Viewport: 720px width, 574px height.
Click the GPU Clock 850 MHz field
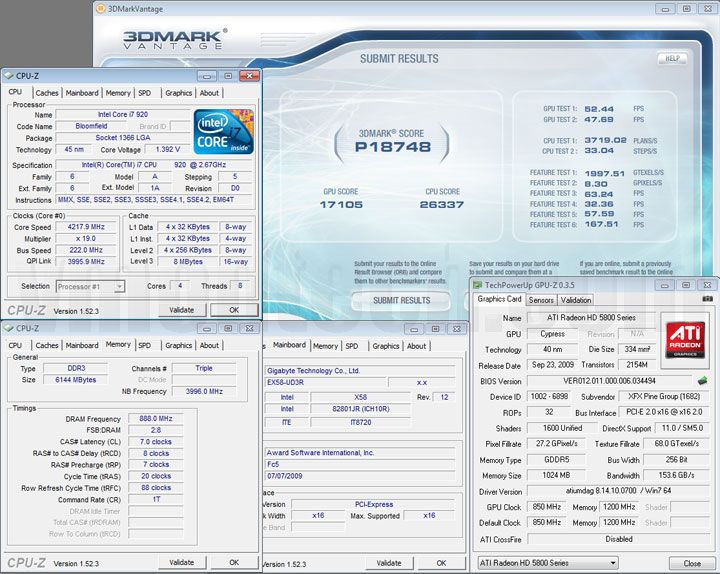pyautogui.click(x=549, y=507)
